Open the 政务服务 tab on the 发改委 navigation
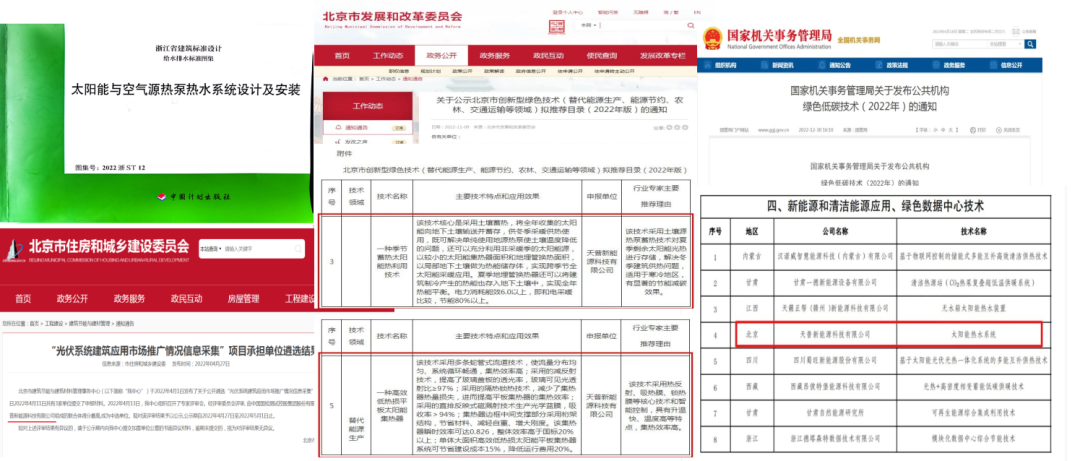Viewport: 1080px width, 461px height. point(495,56)
